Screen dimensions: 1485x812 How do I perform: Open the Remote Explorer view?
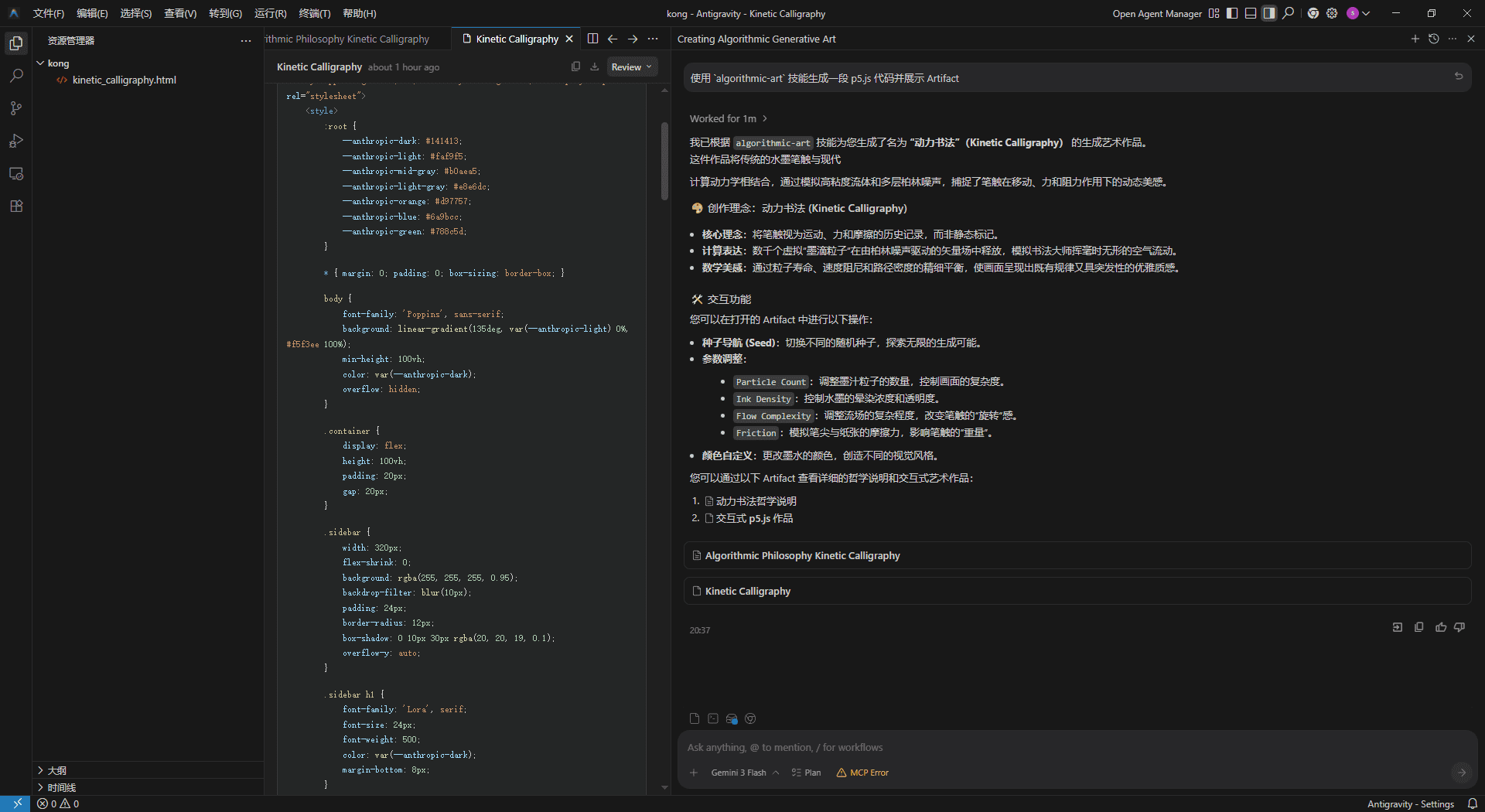coord(16,173)
